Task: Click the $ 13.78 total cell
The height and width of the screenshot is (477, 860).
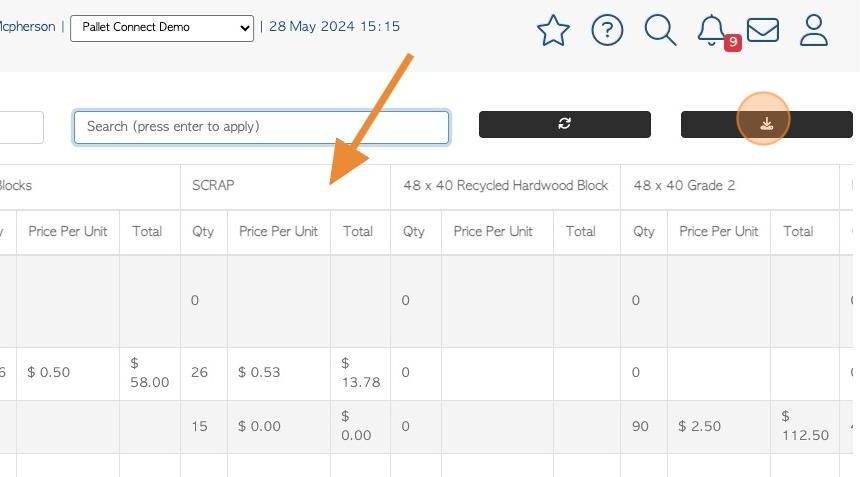Action: click(360, 372)
